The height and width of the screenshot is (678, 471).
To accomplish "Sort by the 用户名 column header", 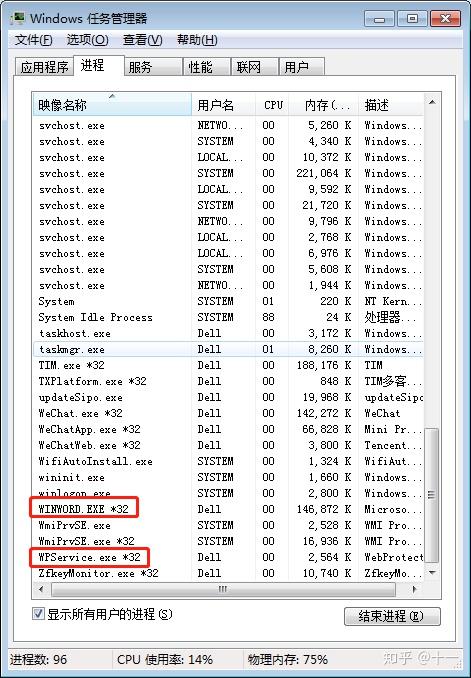I will coord(223,104).
